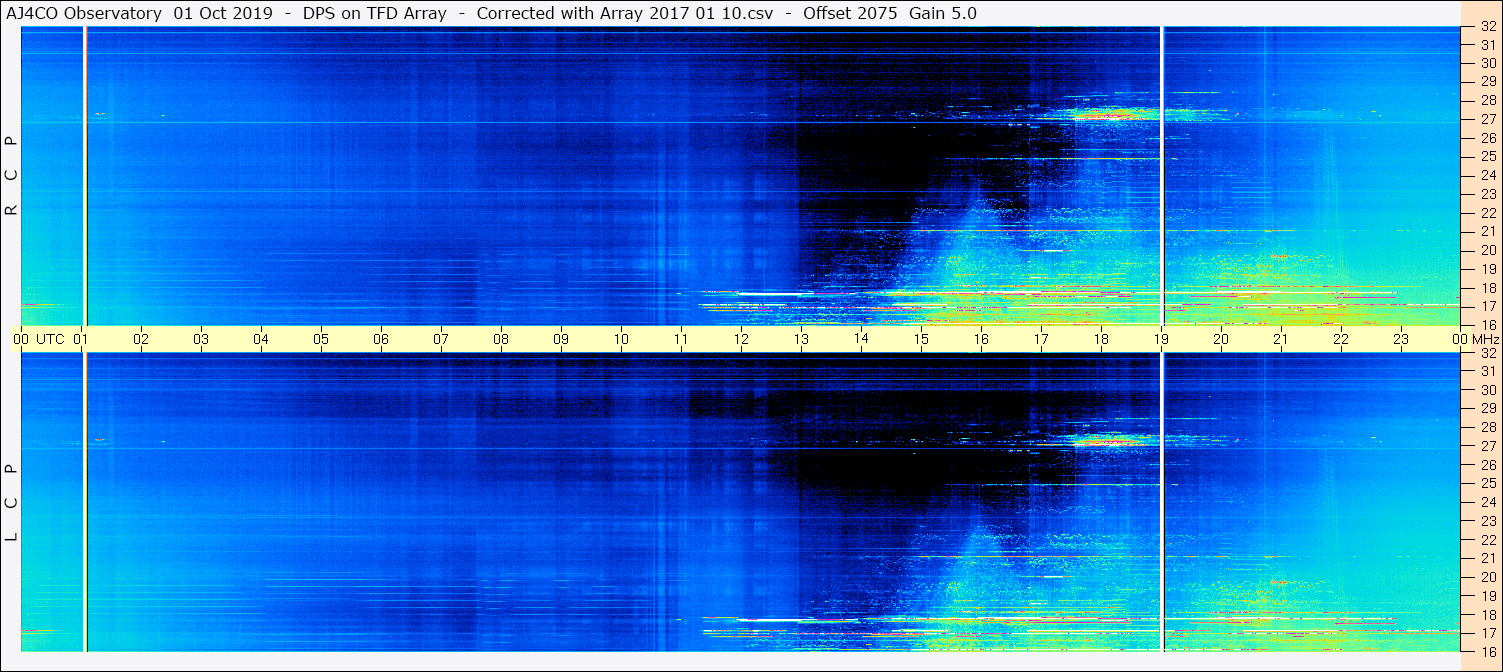The image size is (1503, 672).
Task: Click 'Gain 5.0' in the title
Action: pyautogui.click(x=942, y=13)
